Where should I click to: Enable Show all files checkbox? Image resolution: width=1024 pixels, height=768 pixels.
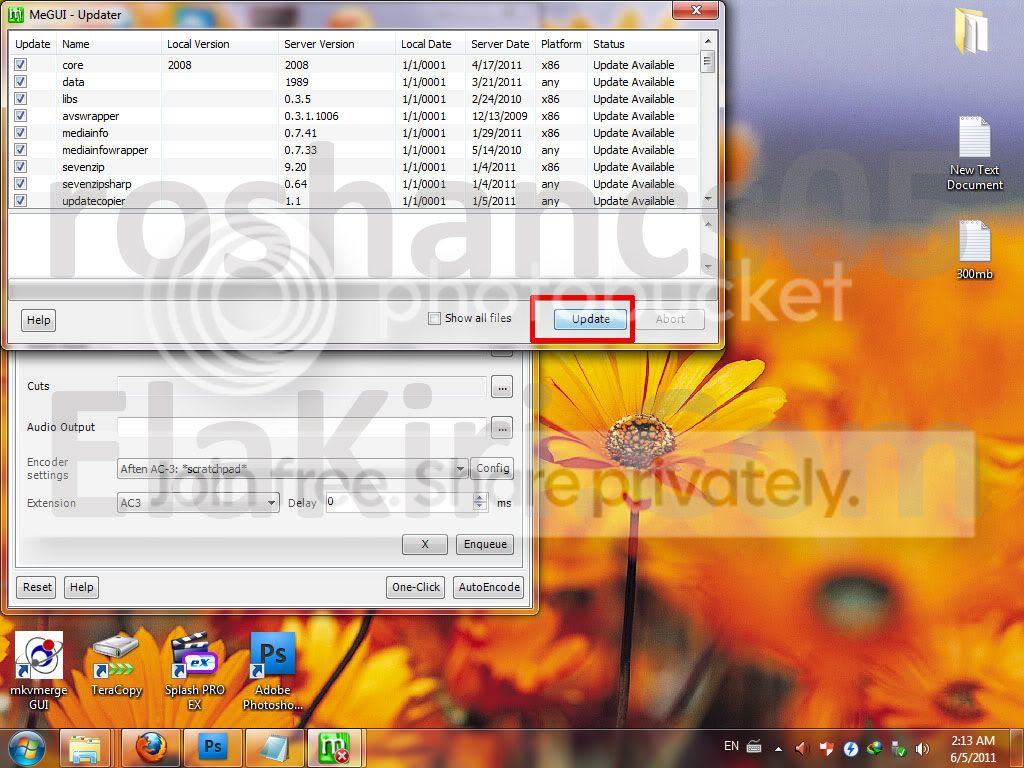pyautogui.click(x=434, y=319)
